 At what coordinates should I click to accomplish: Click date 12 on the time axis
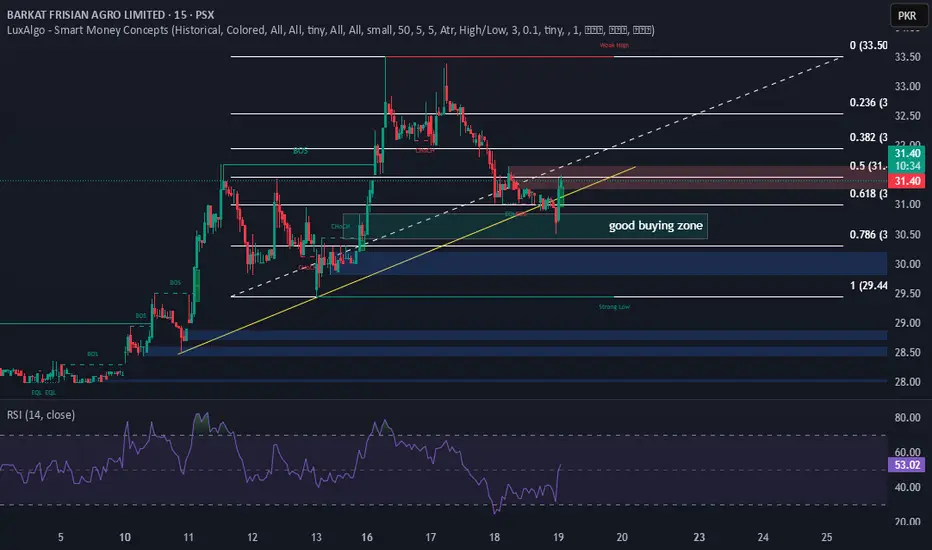click(253, 538)
